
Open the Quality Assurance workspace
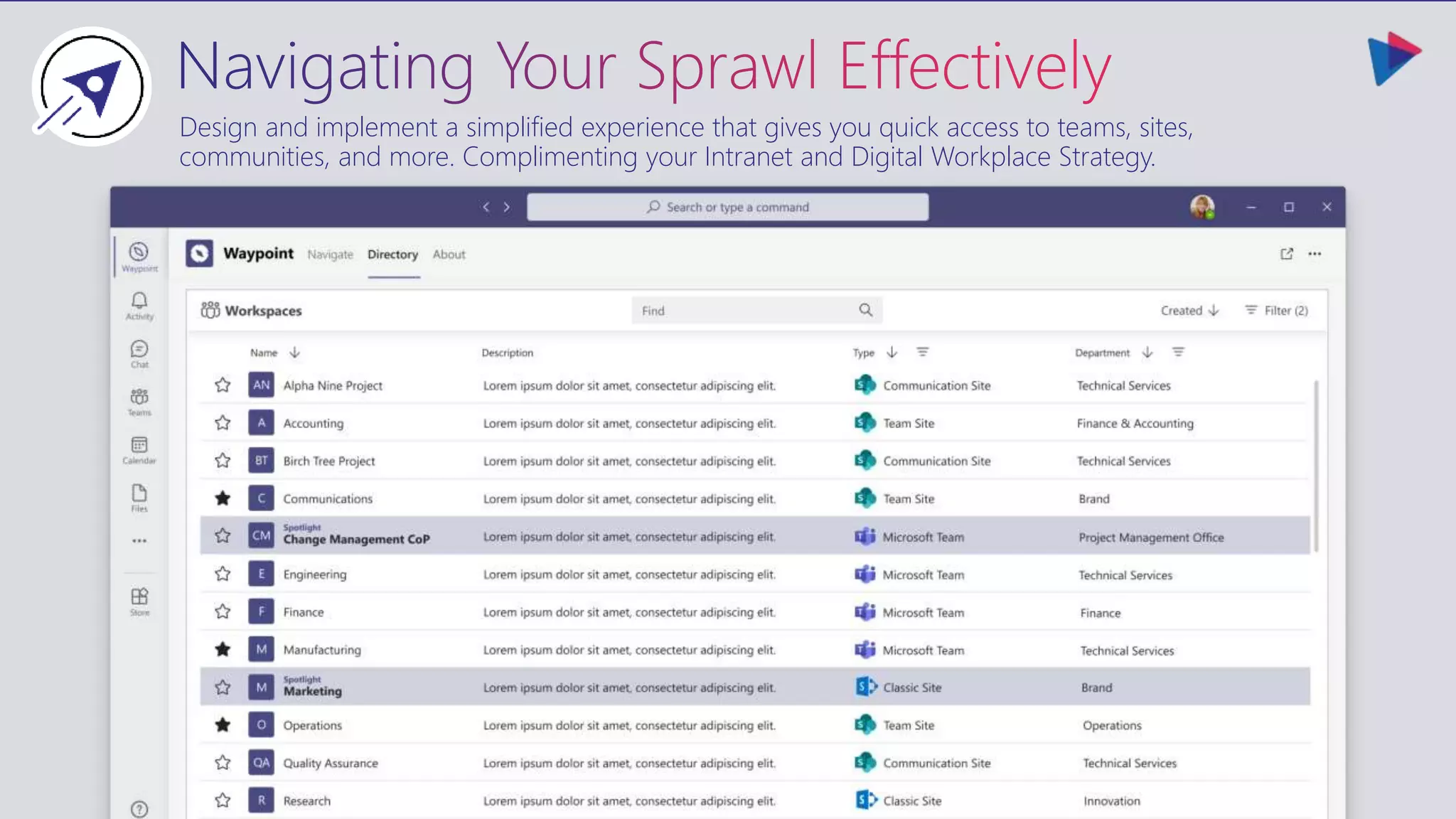click(x=331, y=763)
